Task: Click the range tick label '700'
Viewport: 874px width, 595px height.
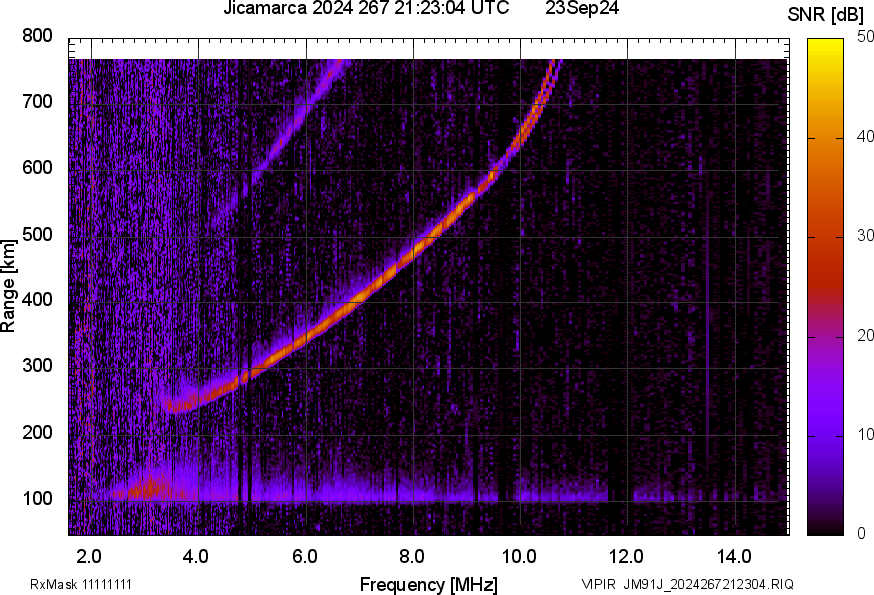Action: [x=37, y=101]
